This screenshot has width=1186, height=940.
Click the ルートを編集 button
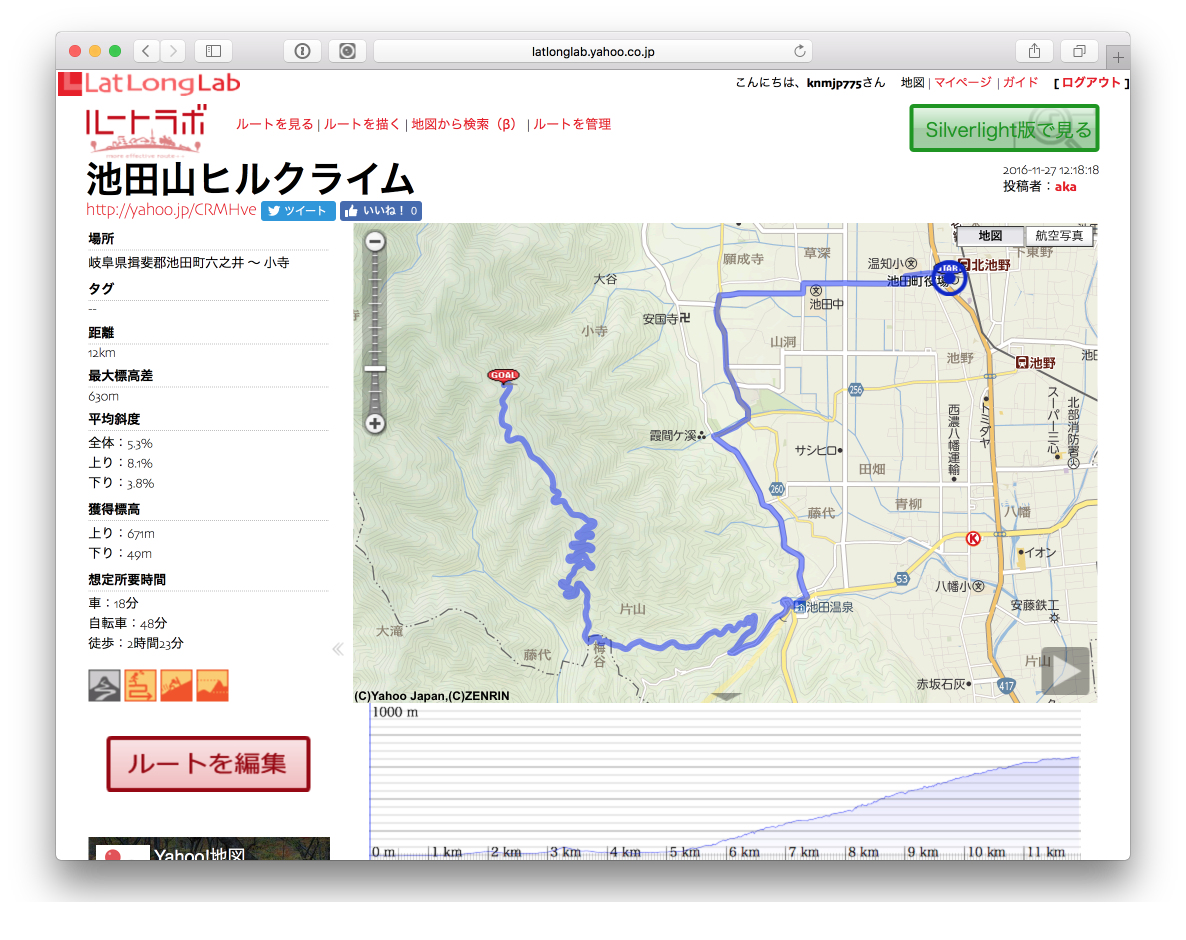(208, 764)
